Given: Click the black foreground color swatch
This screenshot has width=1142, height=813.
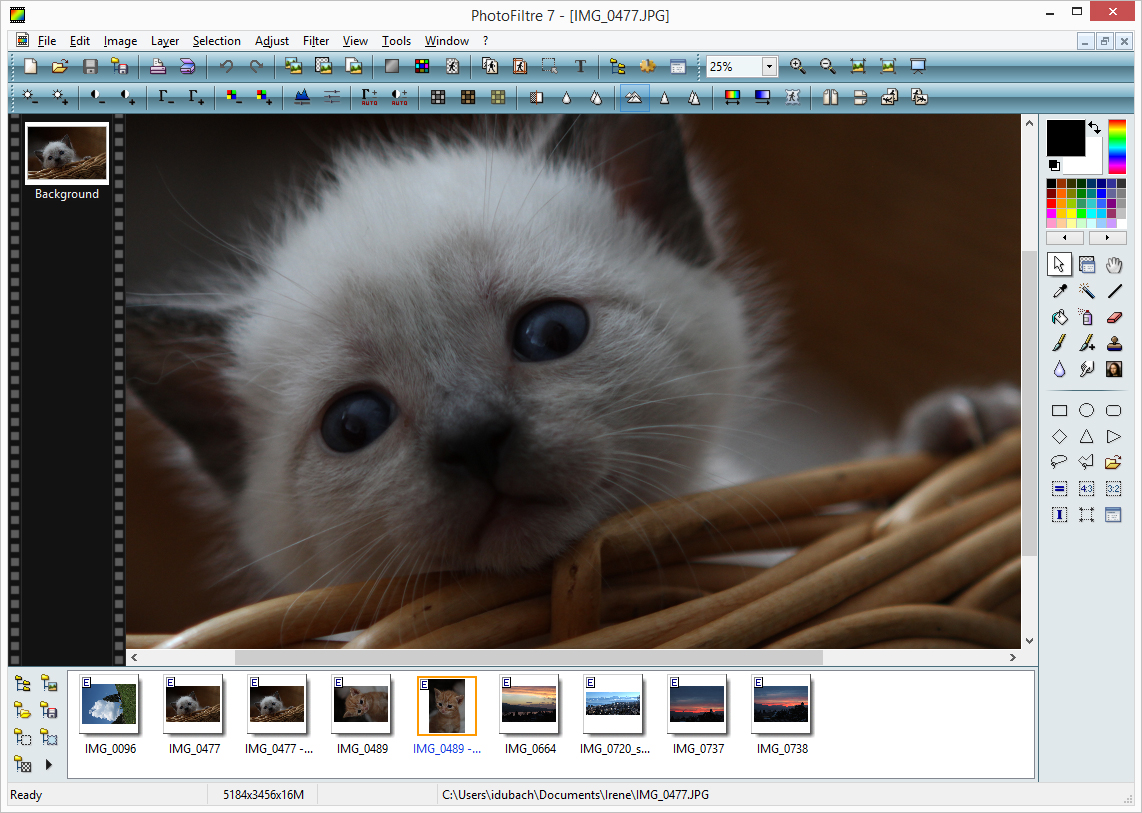Looking at the screenshot, I should click(x=1066, y=138).
